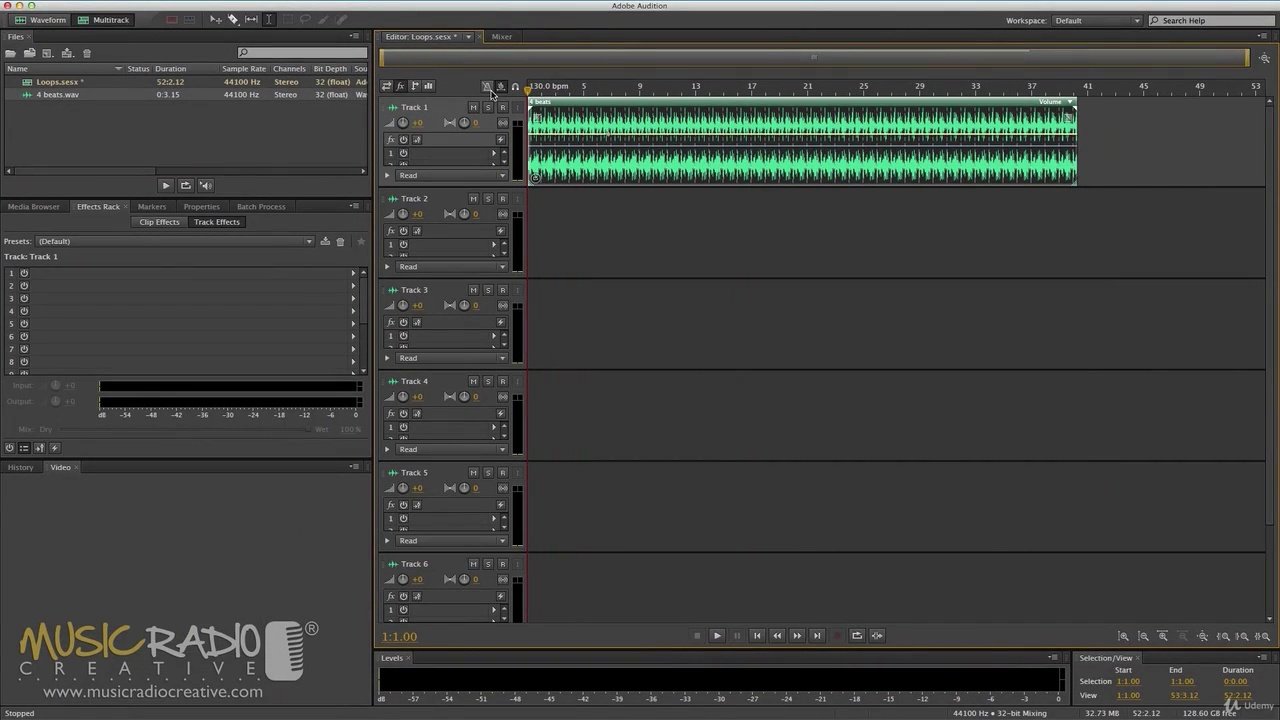Click the transport Stop button
Screen dimensions: 1280x720
pyautogui.click(x=697, y=635)
